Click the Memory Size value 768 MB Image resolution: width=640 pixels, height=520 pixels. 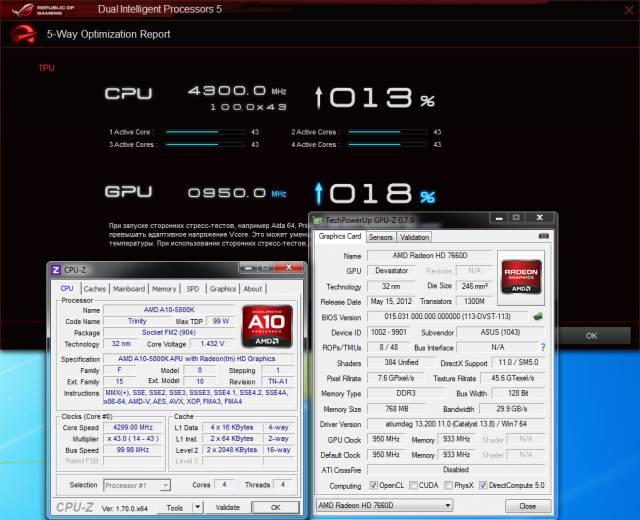click(397, 409)
